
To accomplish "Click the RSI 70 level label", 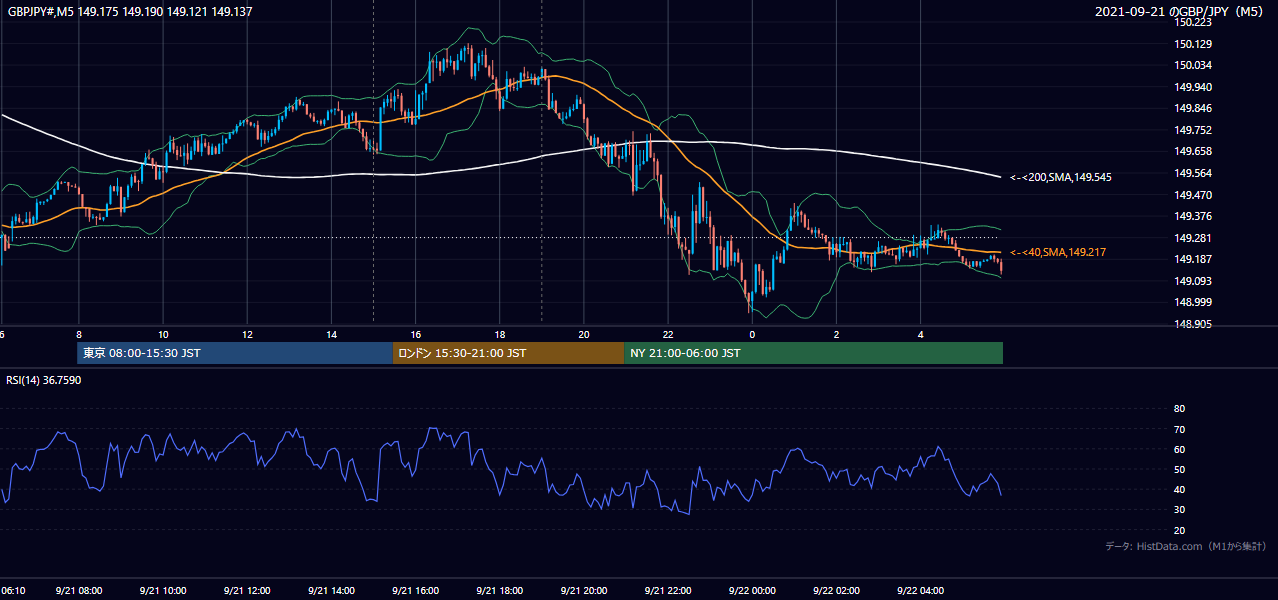I will (1179, 429).
